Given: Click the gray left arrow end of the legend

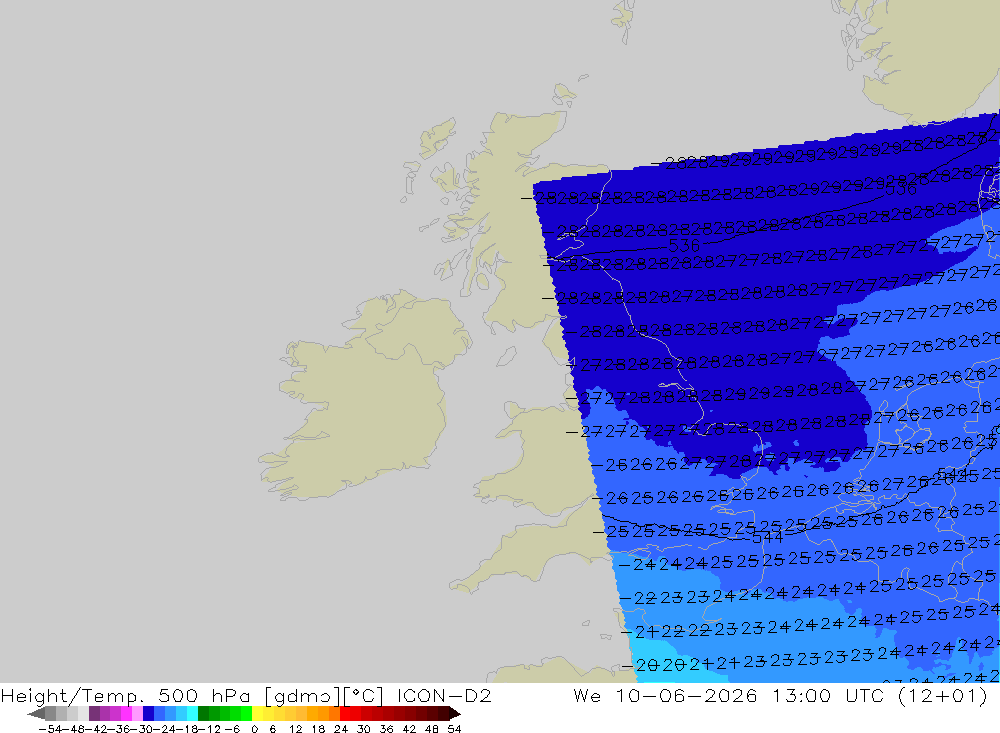Looking at the screenshot, I should click(x=36, y=714).
